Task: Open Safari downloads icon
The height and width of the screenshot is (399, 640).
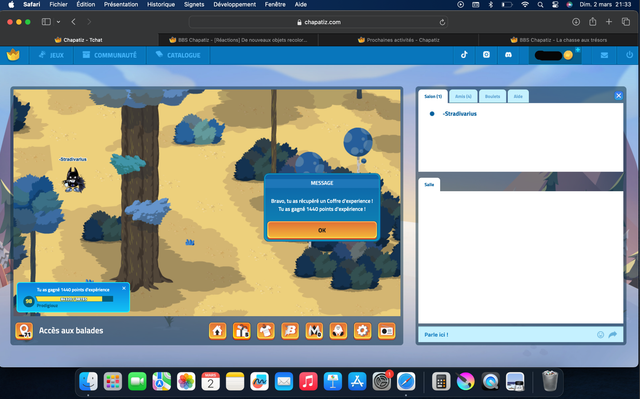Action: 576,22
